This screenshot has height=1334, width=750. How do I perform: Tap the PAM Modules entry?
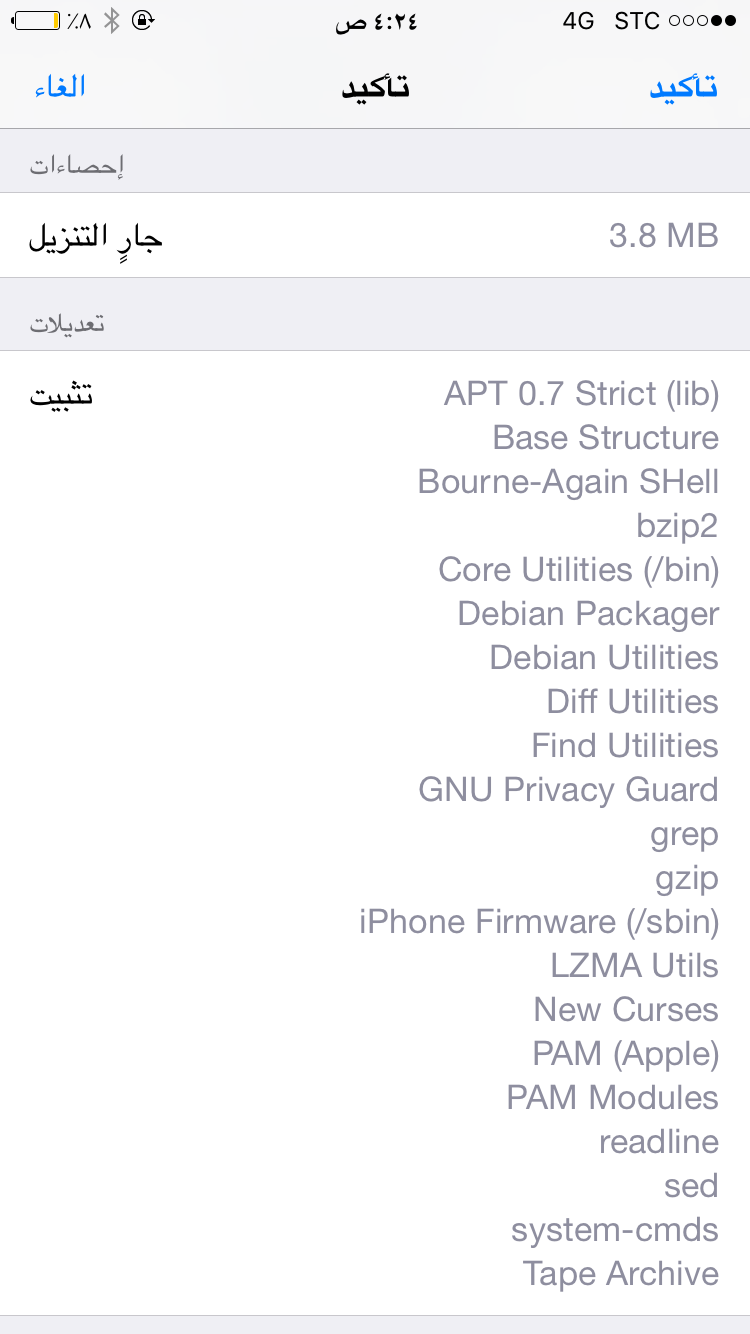[612, 1098]
